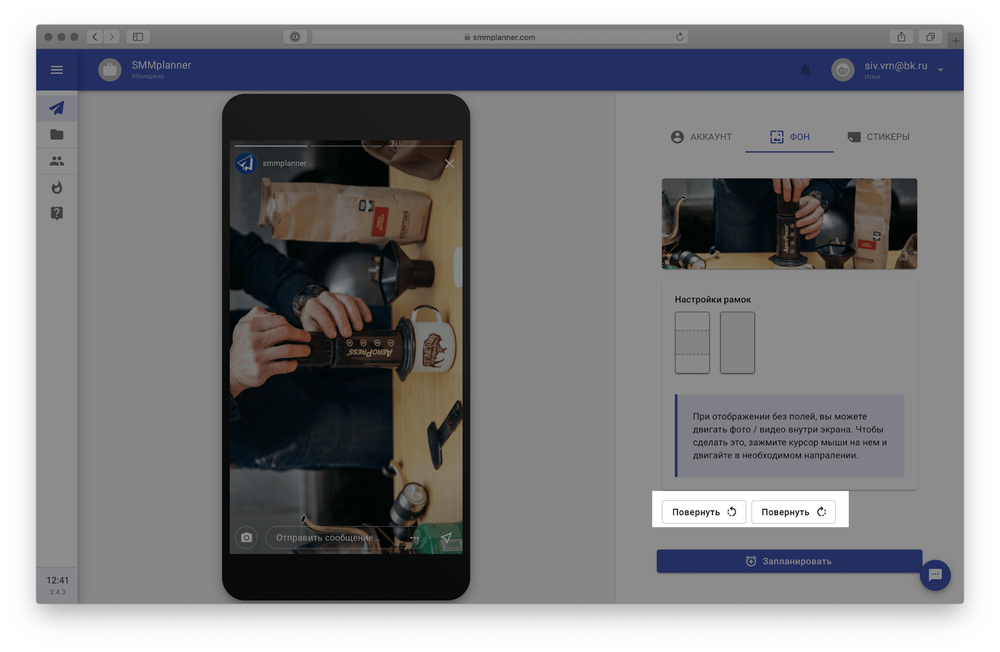
Task: Reload the page with the refresh icon
Action: 680,37
